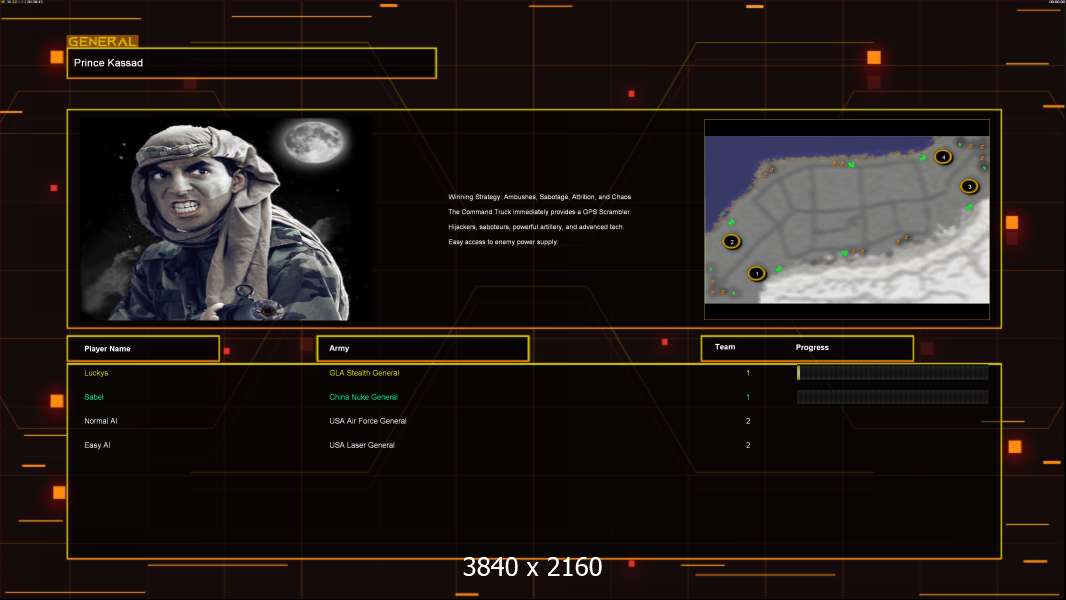This screenshot has width=1066, height=600.
Task: Click USA Air Force General army text
Action: tap(368, 421)
